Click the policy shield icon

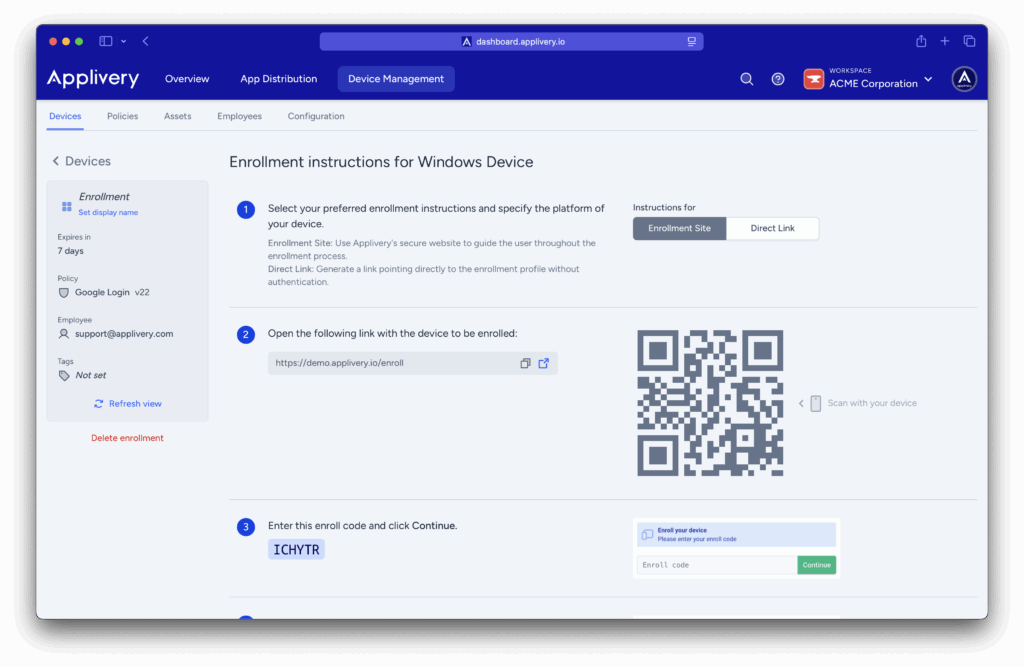tap(63, 293)
